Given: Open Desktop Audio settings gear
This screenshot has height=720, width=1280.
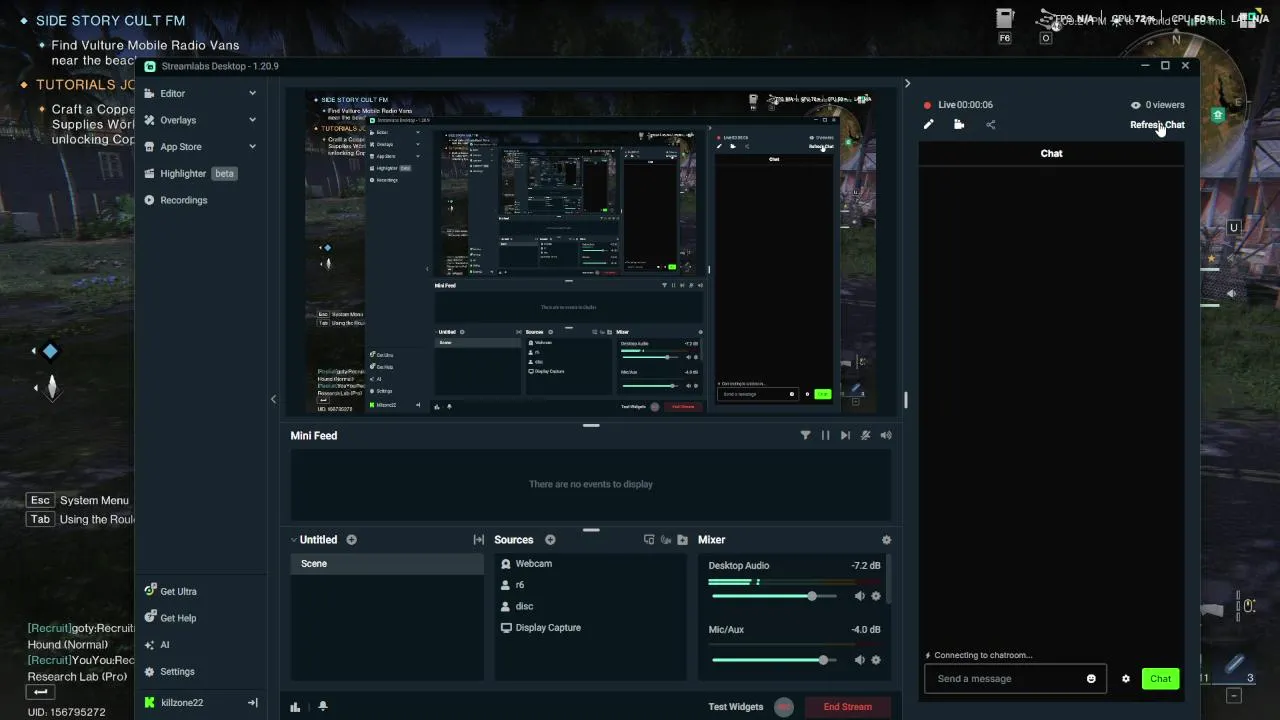Looking at the screenshot, I should coord(876,596).
